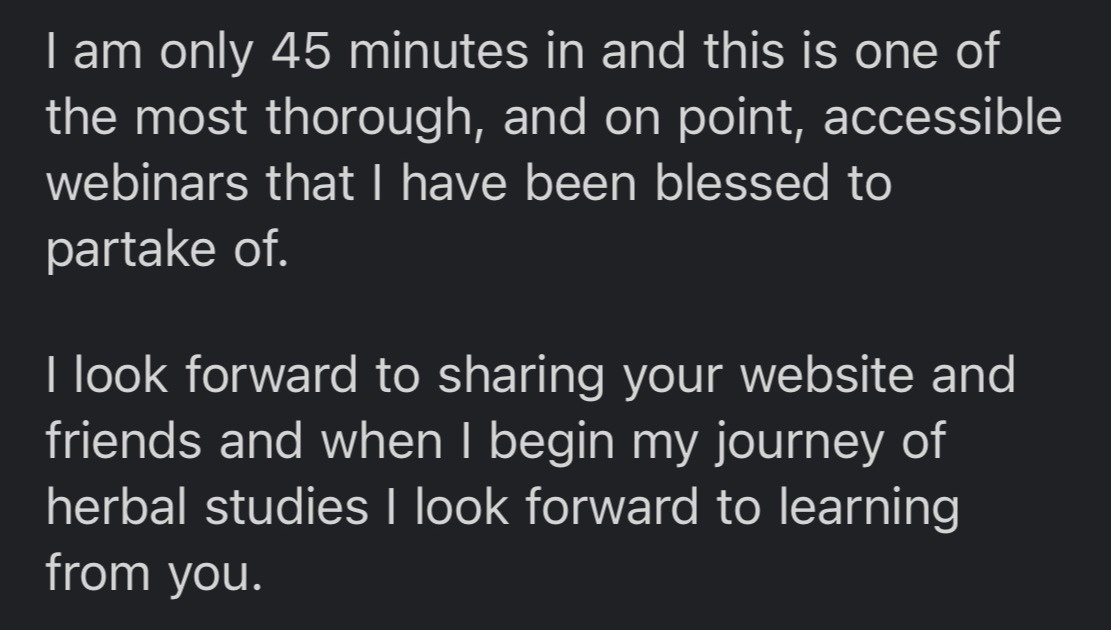This screenshot has height=630, width=1111.
Task: Click the word "website" in the comment
Action: click(827, 375)
